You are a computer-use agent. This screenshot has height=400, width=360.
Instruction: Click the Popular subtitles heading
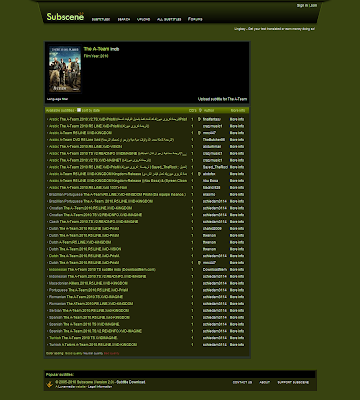[x=60, y=375]
